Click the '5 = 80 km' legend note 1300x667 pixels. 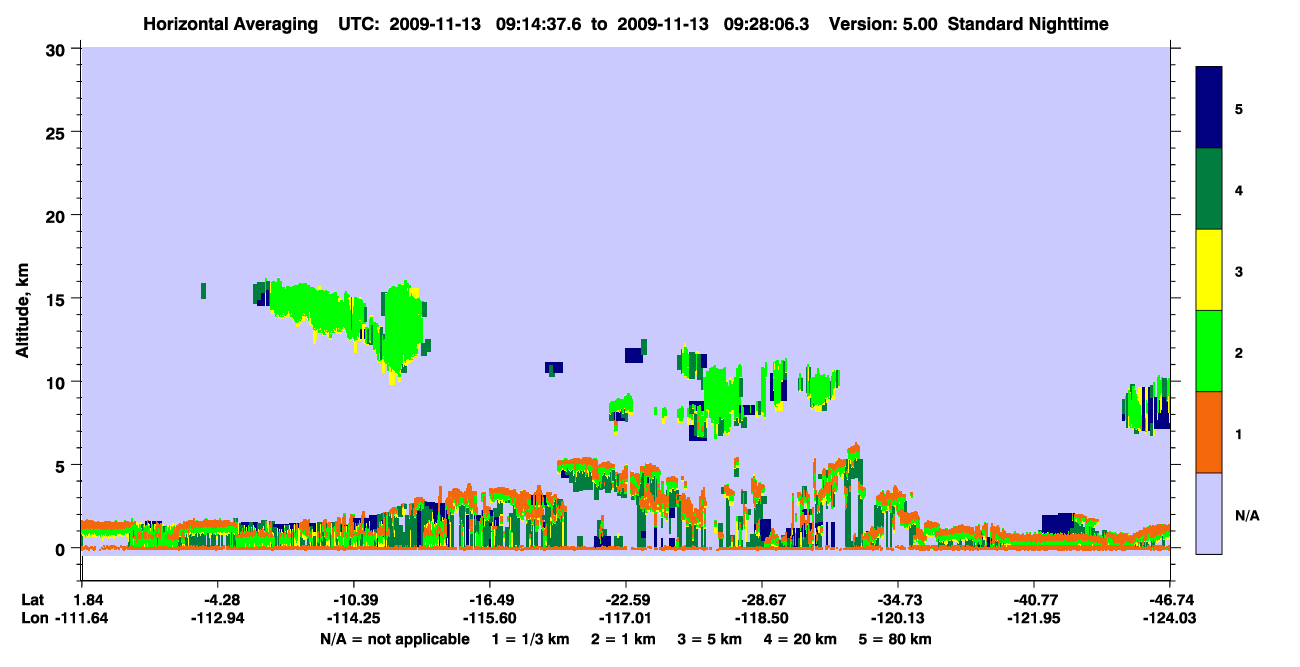pyautogui.click(x=894, y=639)
